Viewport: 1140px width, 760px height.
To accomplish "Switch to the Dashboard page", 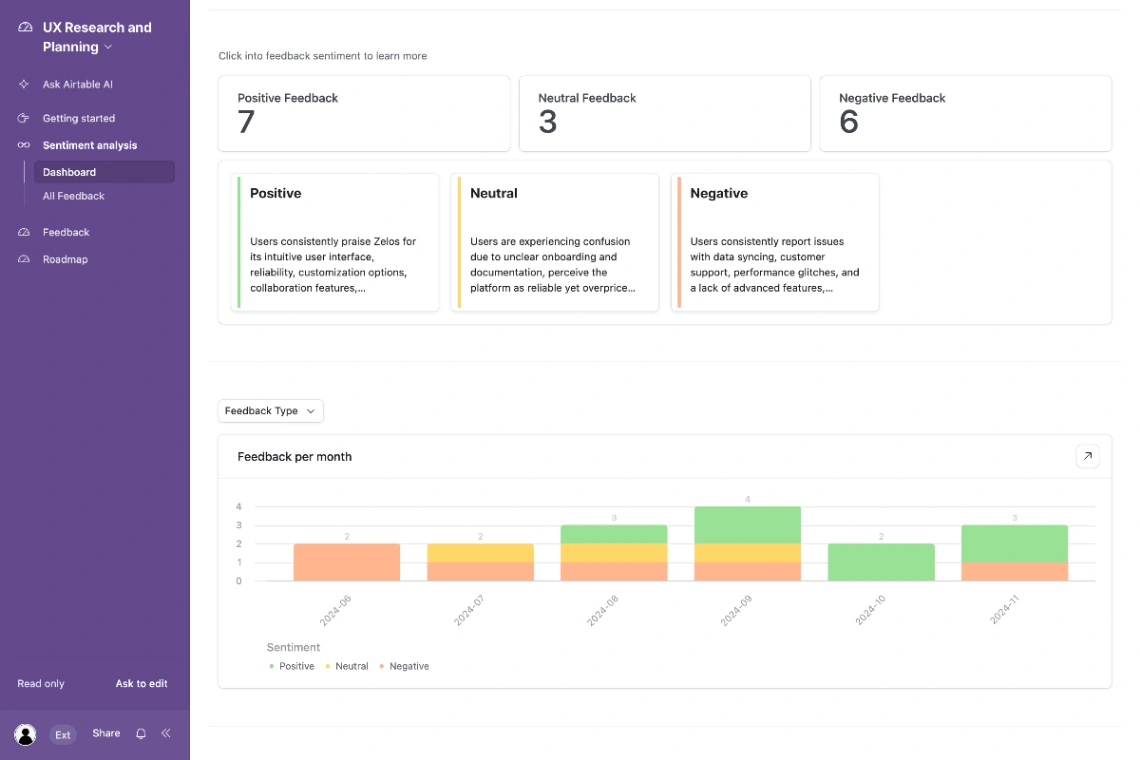I will coord(68,172).
